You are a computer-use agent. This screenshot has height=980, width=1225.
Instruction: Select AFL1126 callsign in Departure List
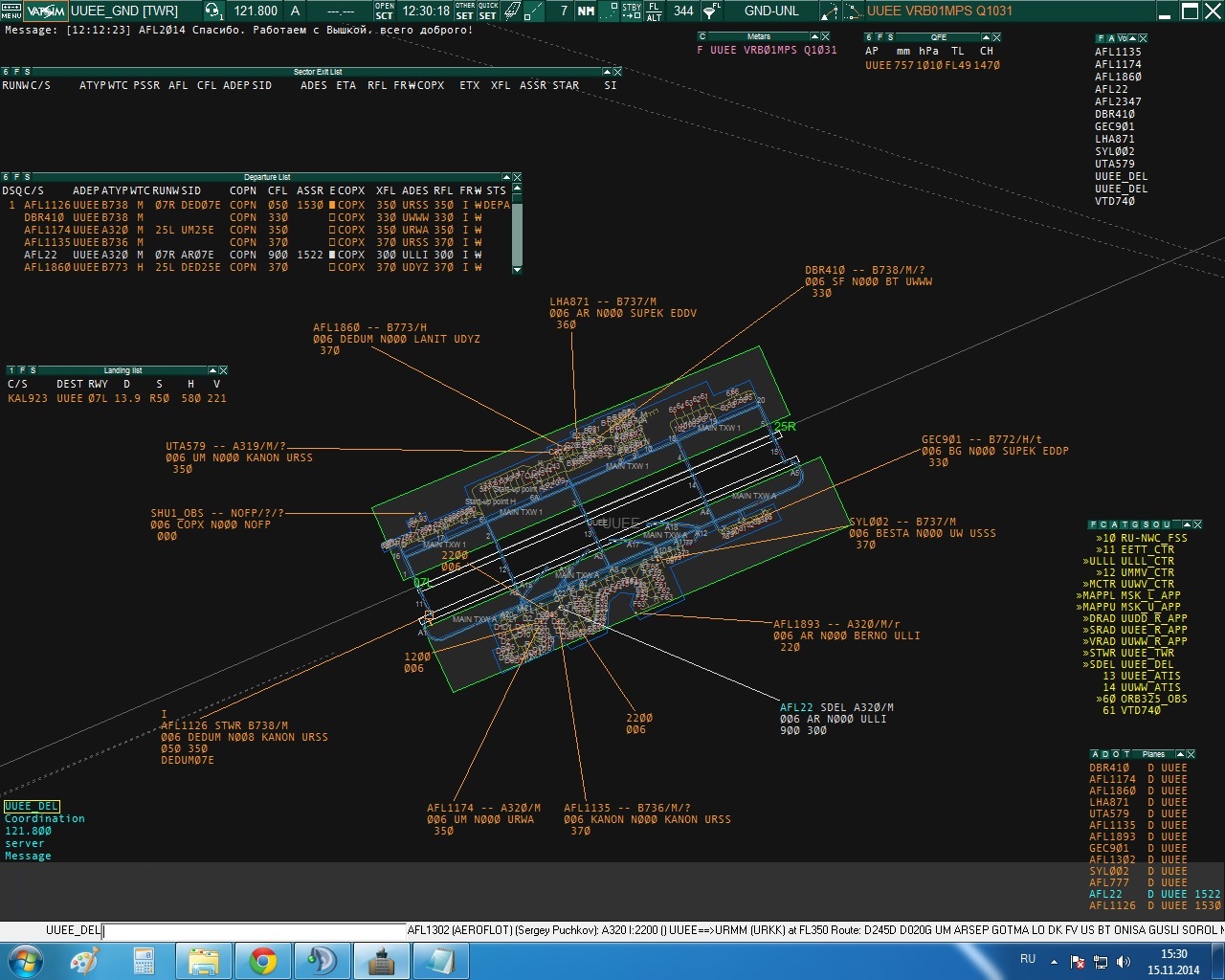[x=47, y=206]
